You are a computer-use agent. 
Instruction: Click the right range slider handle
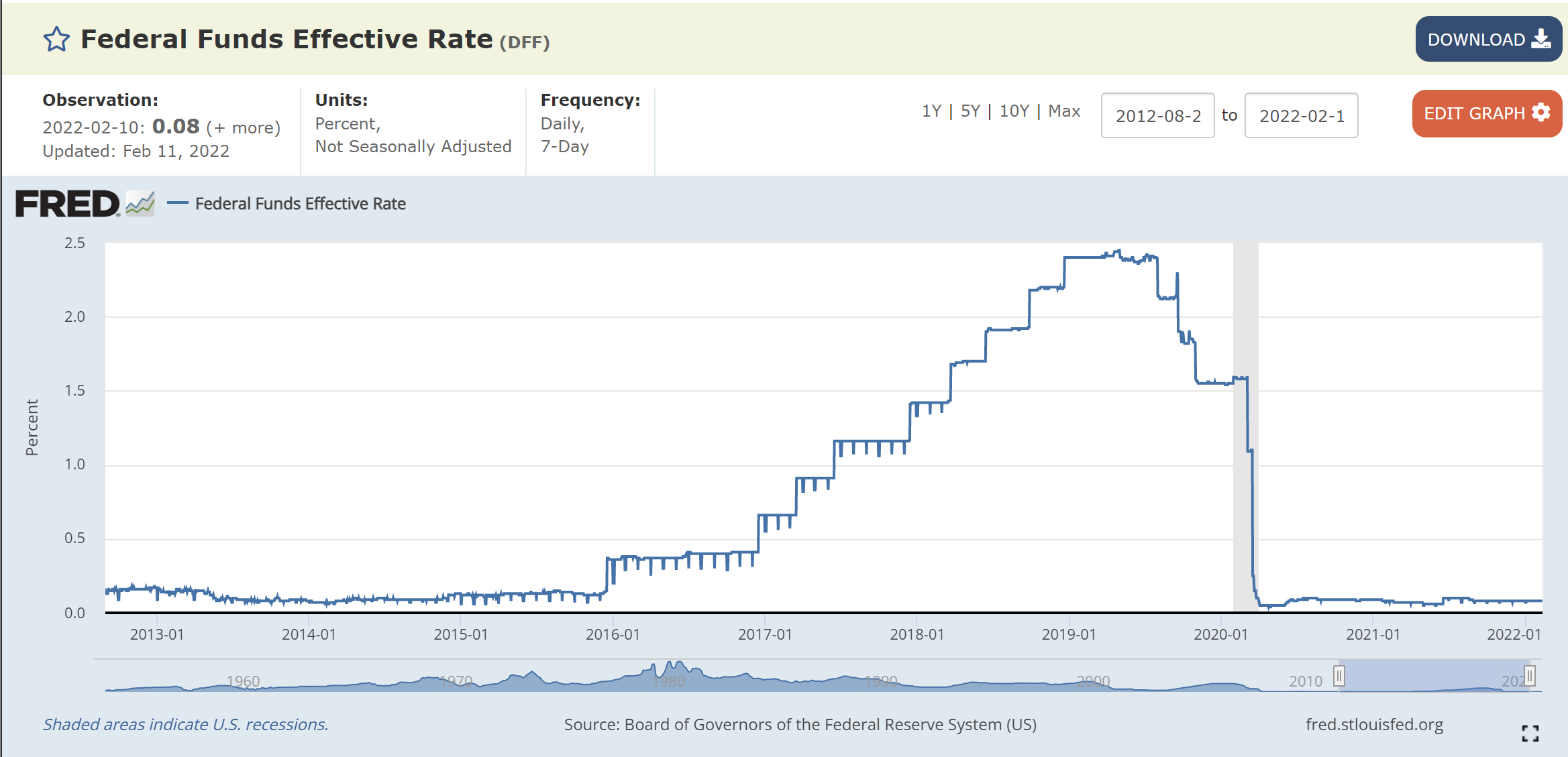(x=1530, y=675)
